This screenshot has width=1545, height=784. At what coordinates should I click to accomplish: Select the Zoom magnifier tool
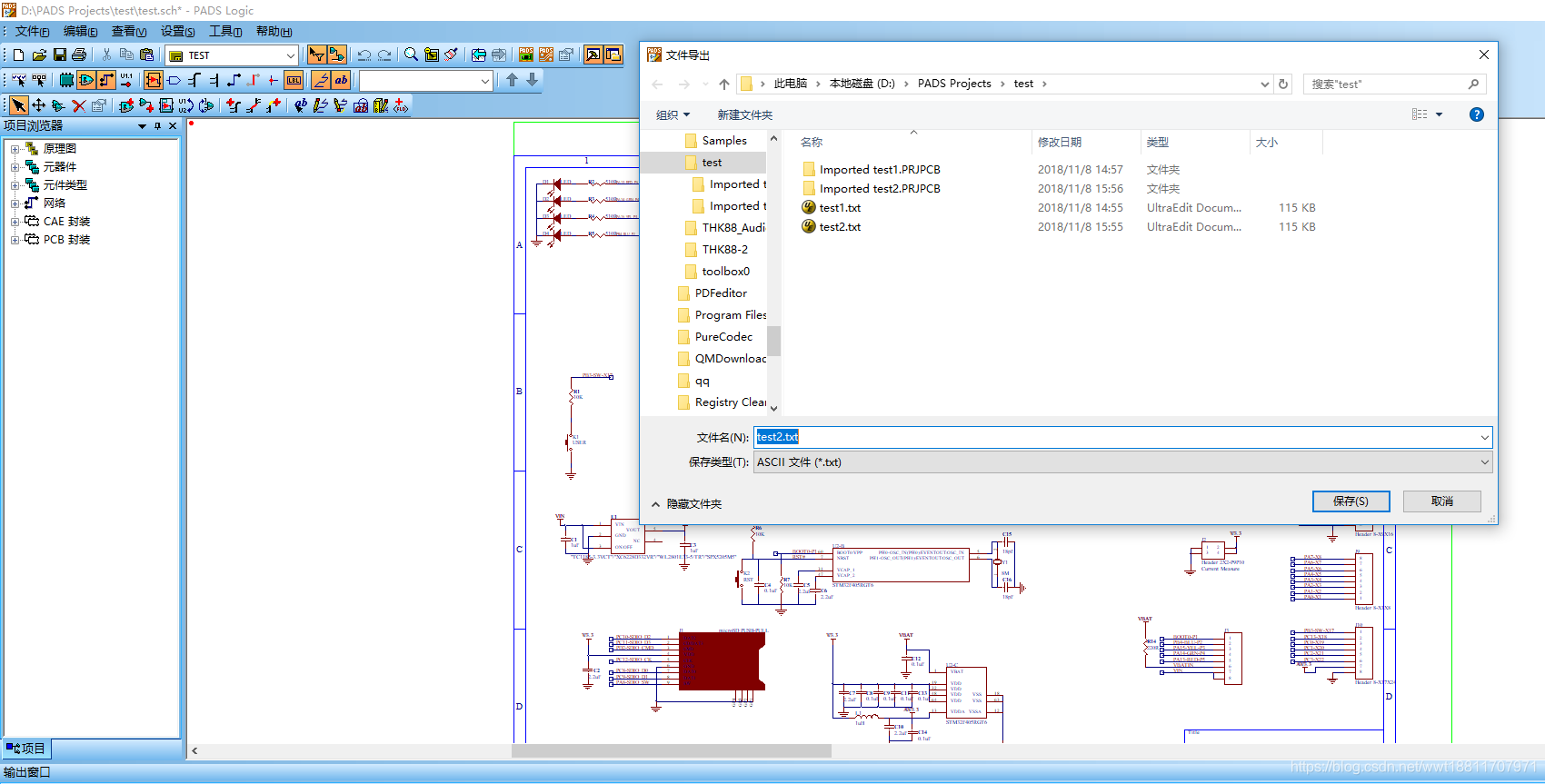[x=411, y=55]
